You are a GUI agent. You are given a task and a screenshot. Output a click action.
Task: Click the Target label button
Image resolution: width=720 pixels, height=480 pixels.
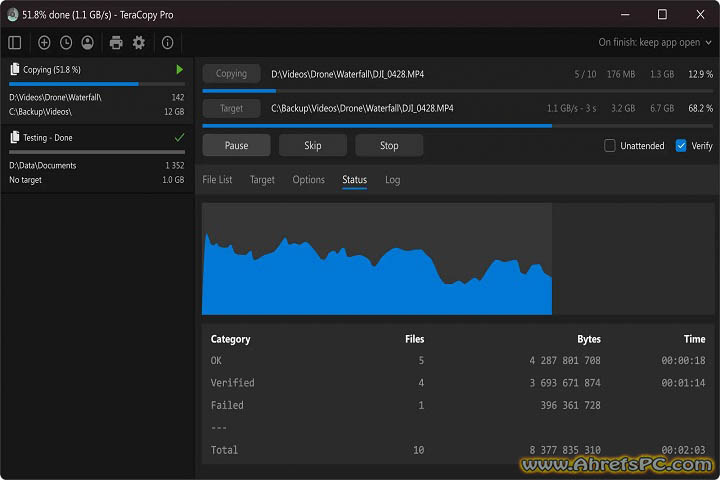click(x=231, y=108)
